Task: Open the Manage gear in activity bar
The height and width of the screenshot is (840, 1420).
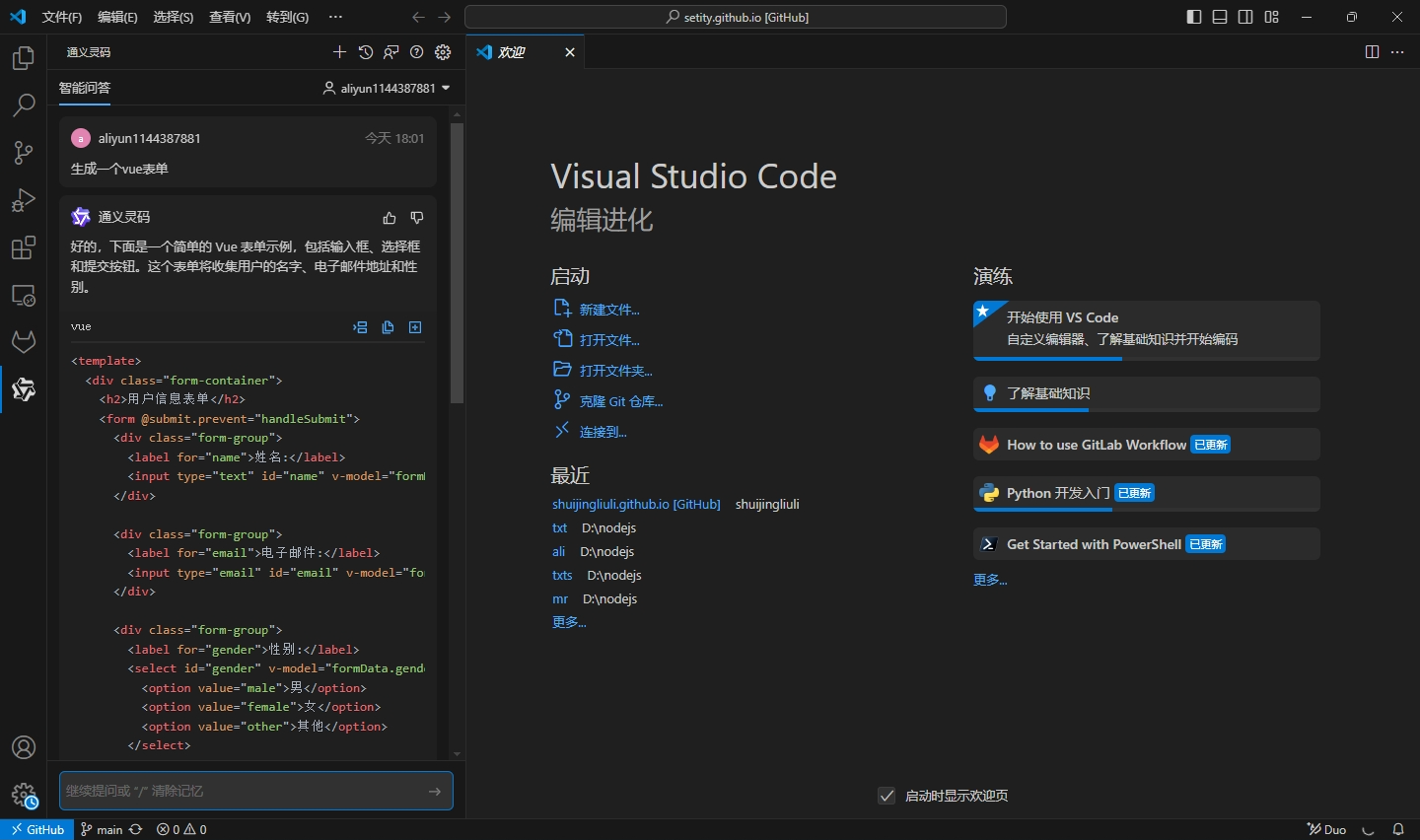Action: point(24,795)
